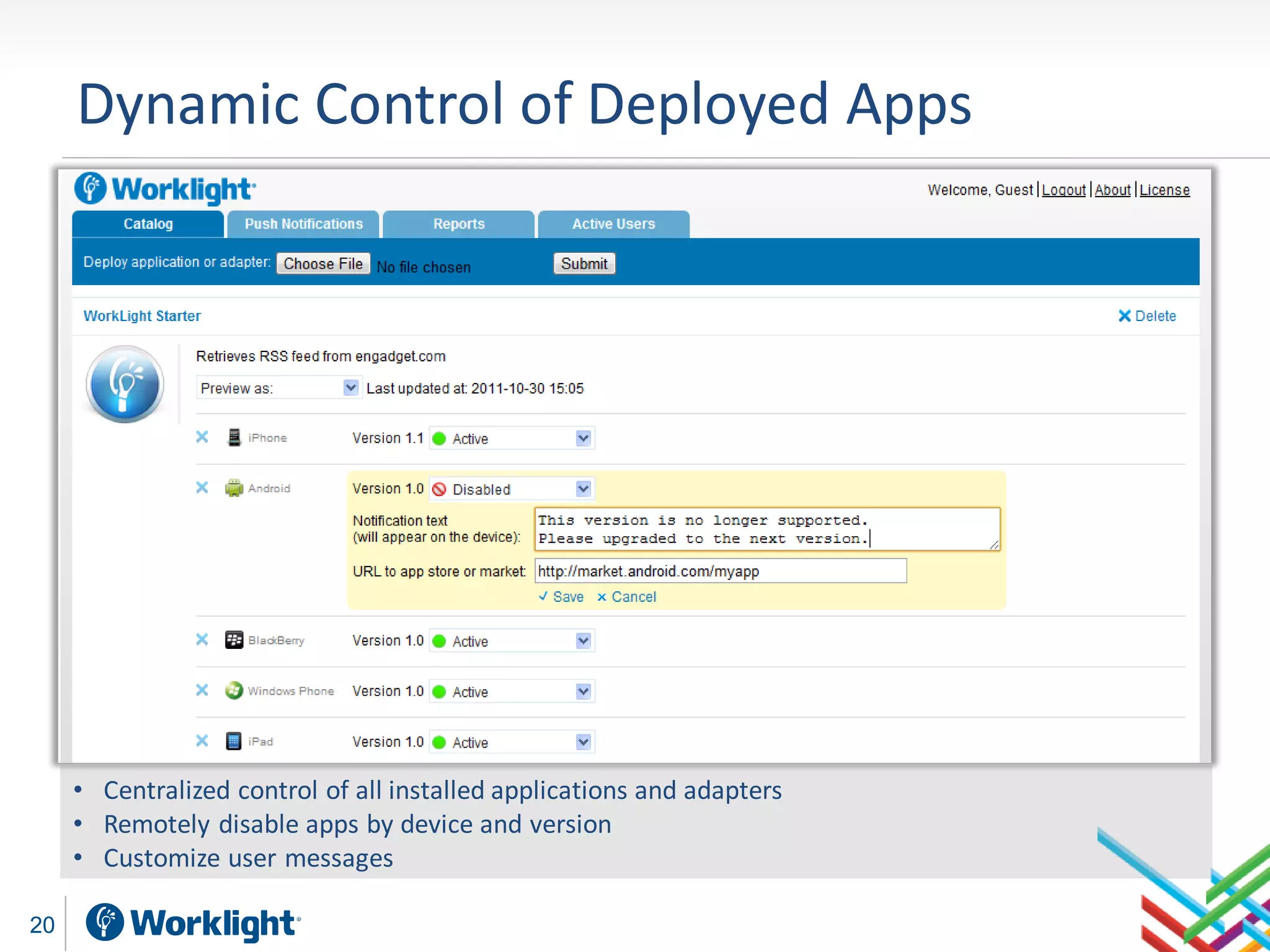Remove the Windows Phone version with its X icon

pyautogui.click(x=202, y=690)
